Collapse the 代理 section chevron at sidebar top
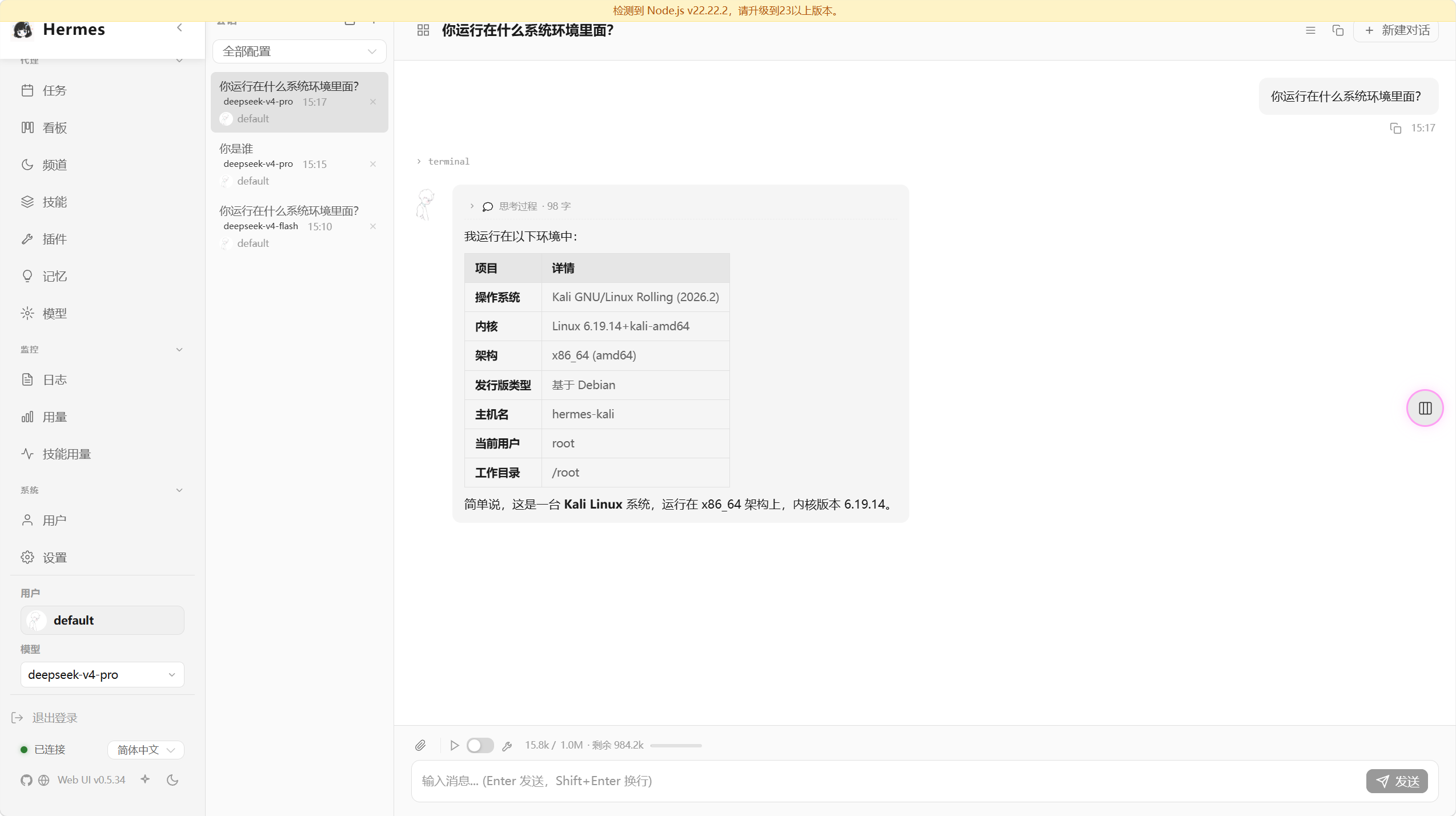 (x=179, y=60)
